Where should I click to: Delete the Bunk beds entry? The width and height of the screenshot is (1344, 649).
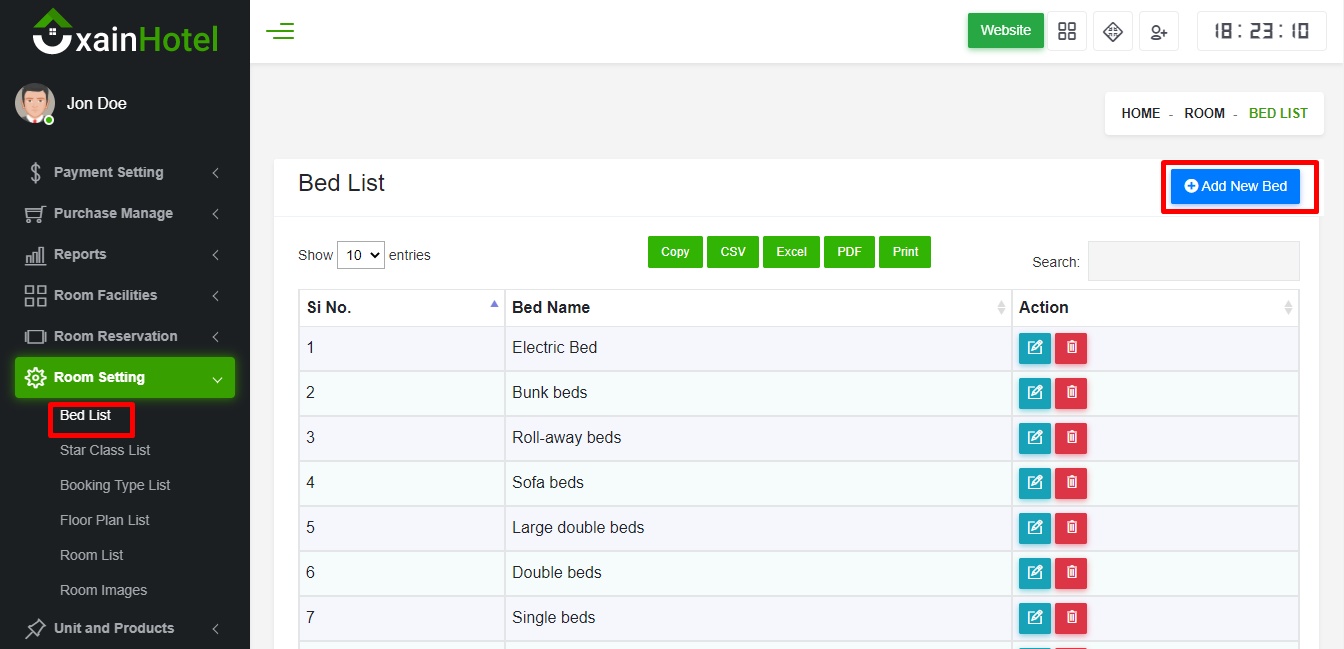1071,393
